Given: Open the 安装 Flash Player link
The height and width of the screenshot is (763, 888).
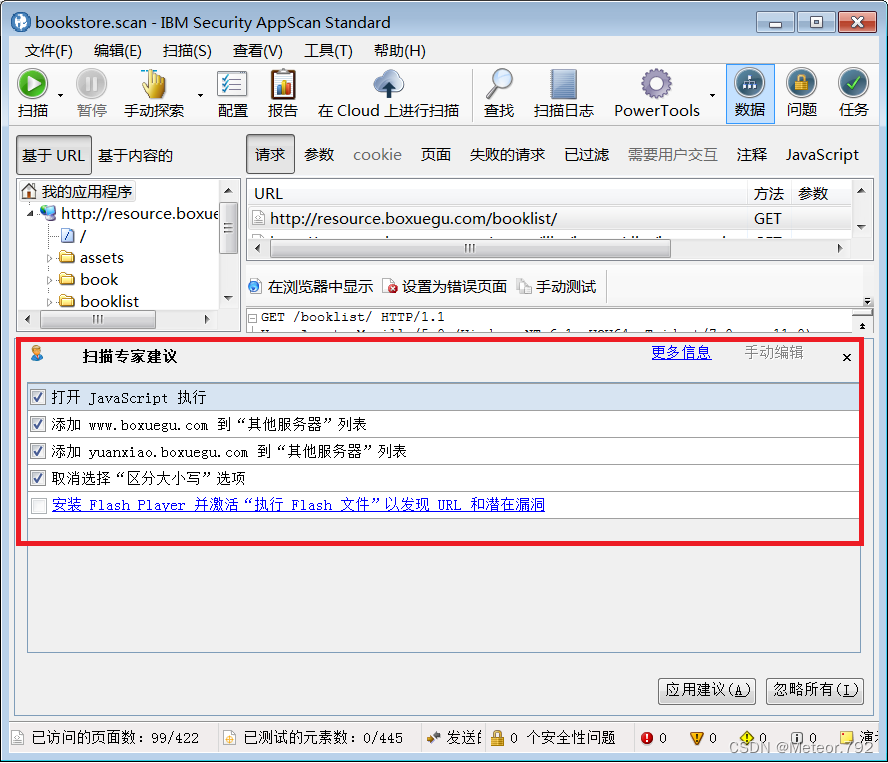Looking at the screenshot, I should click(x=298, y=505).
